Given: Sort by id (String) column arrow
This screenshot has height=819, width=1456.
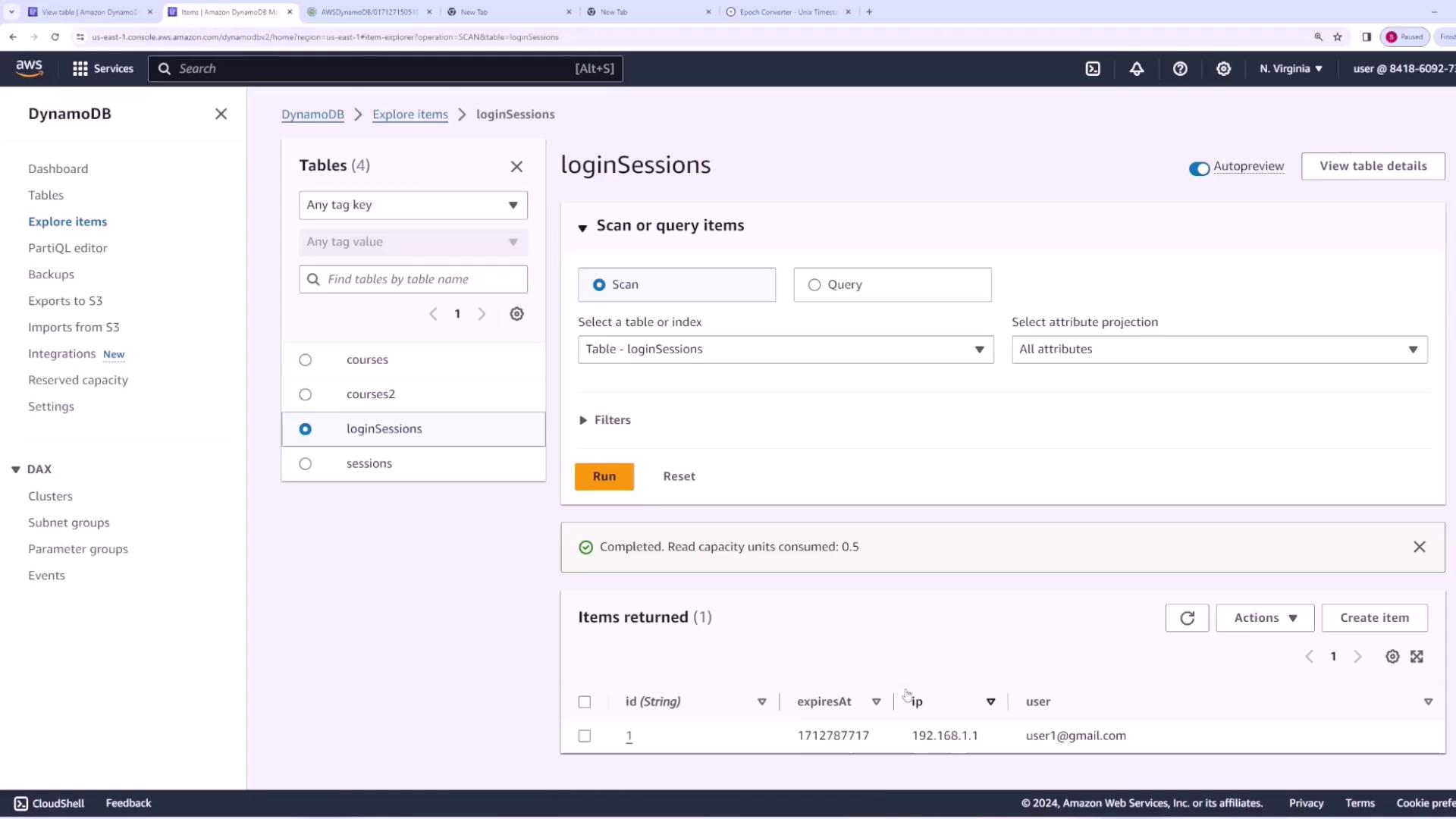Looking at the screenshot, I should tap(761, 701).
